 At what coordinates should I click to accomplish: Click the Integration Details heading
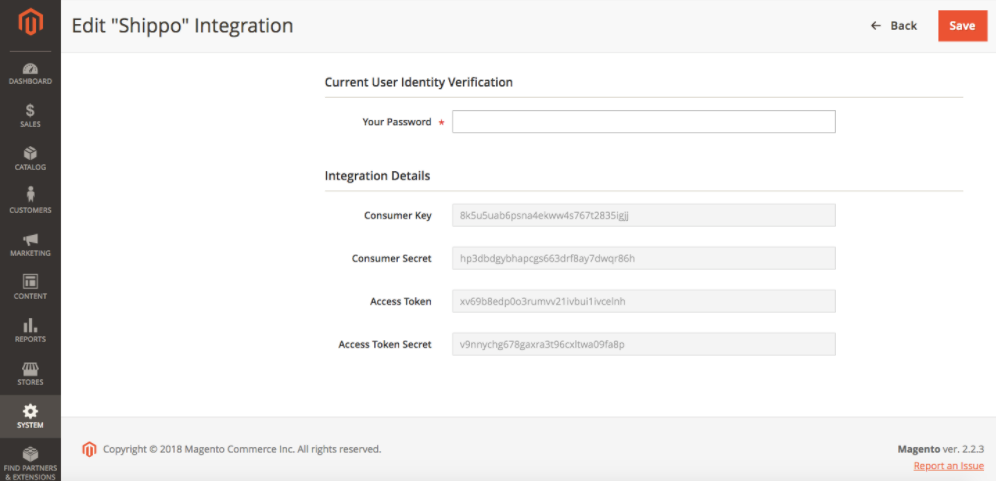click(377, 175)
